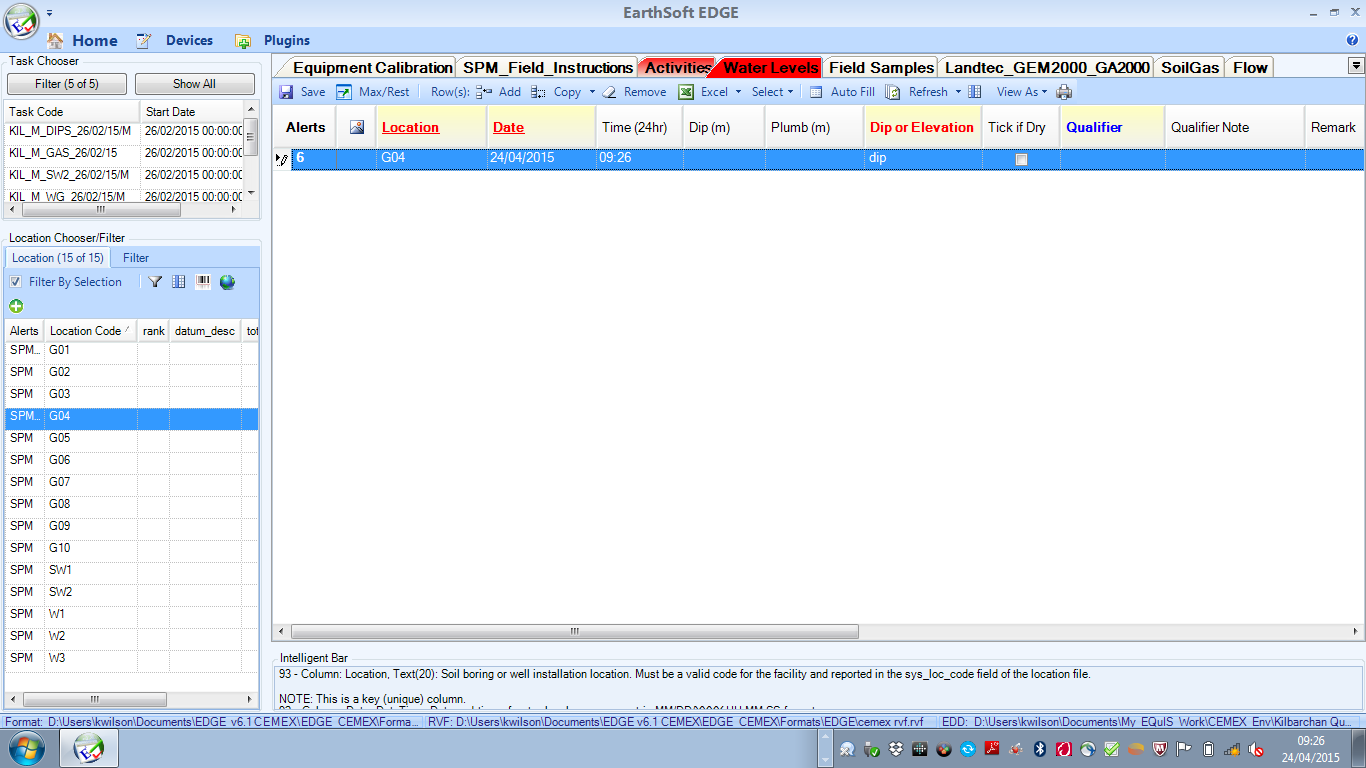Open the globe map icon in Location Chooser
The height and width of the screenshot is (768, 1366).
coord(227,282)
